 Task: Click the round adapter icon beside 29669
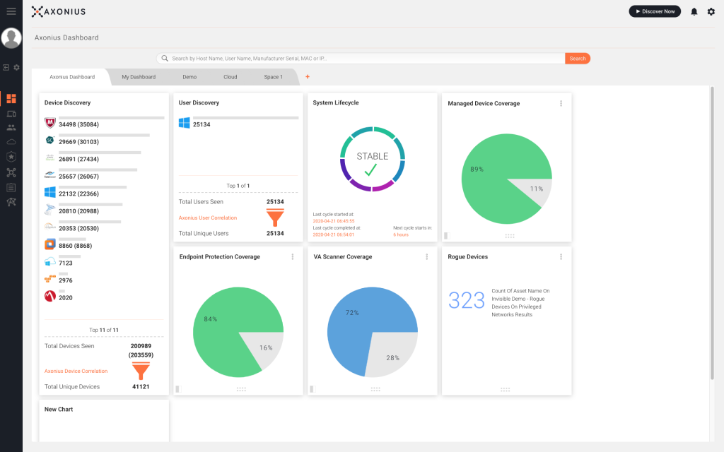coord(50,140)
